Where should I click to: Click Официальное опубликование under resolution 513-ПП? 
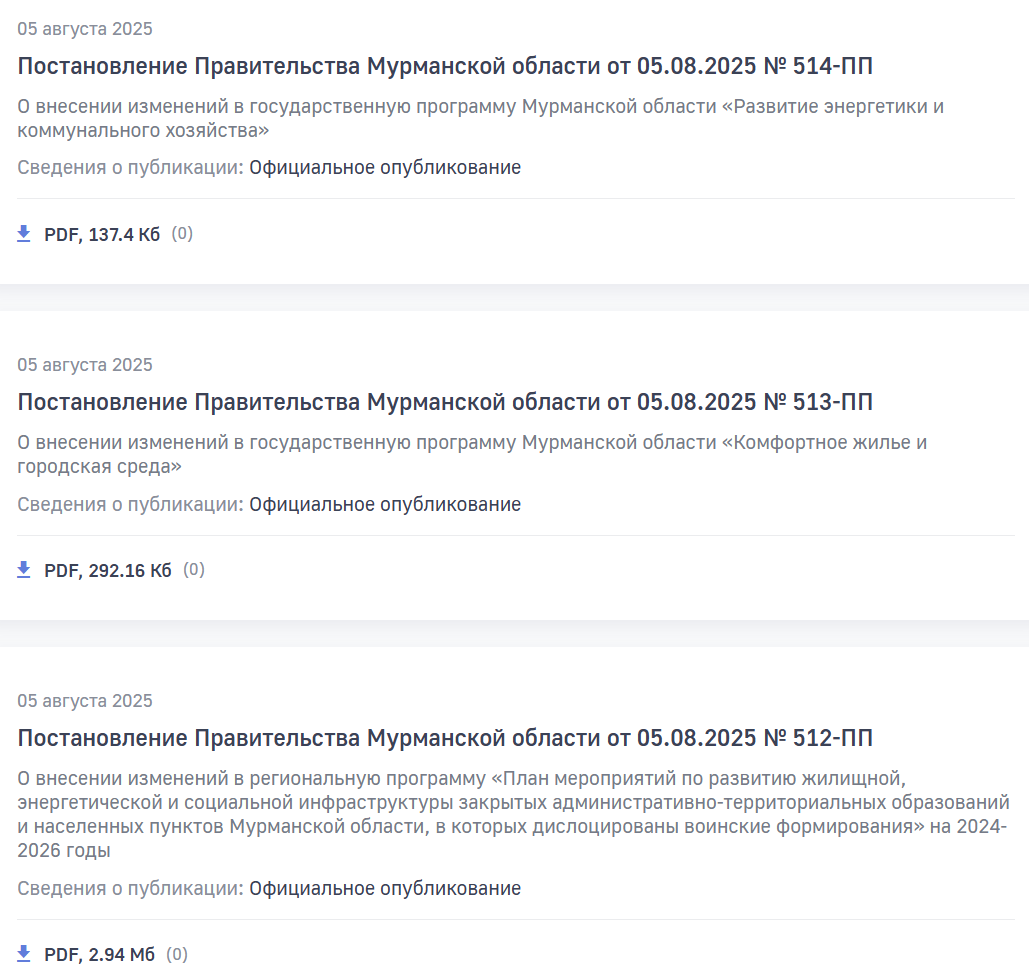pos(385,504)
